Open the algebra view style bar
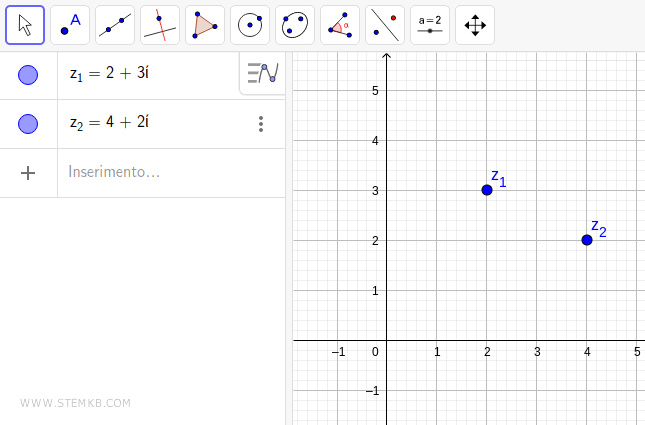This screenshot has height=425, width=645. [x=262, y=73]
